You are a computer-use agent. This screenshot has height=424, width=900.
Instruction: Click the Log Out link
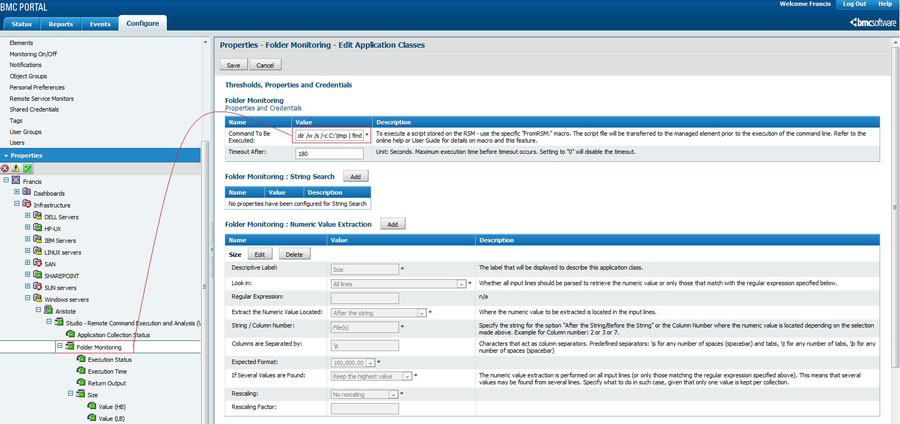click(854, 5)
